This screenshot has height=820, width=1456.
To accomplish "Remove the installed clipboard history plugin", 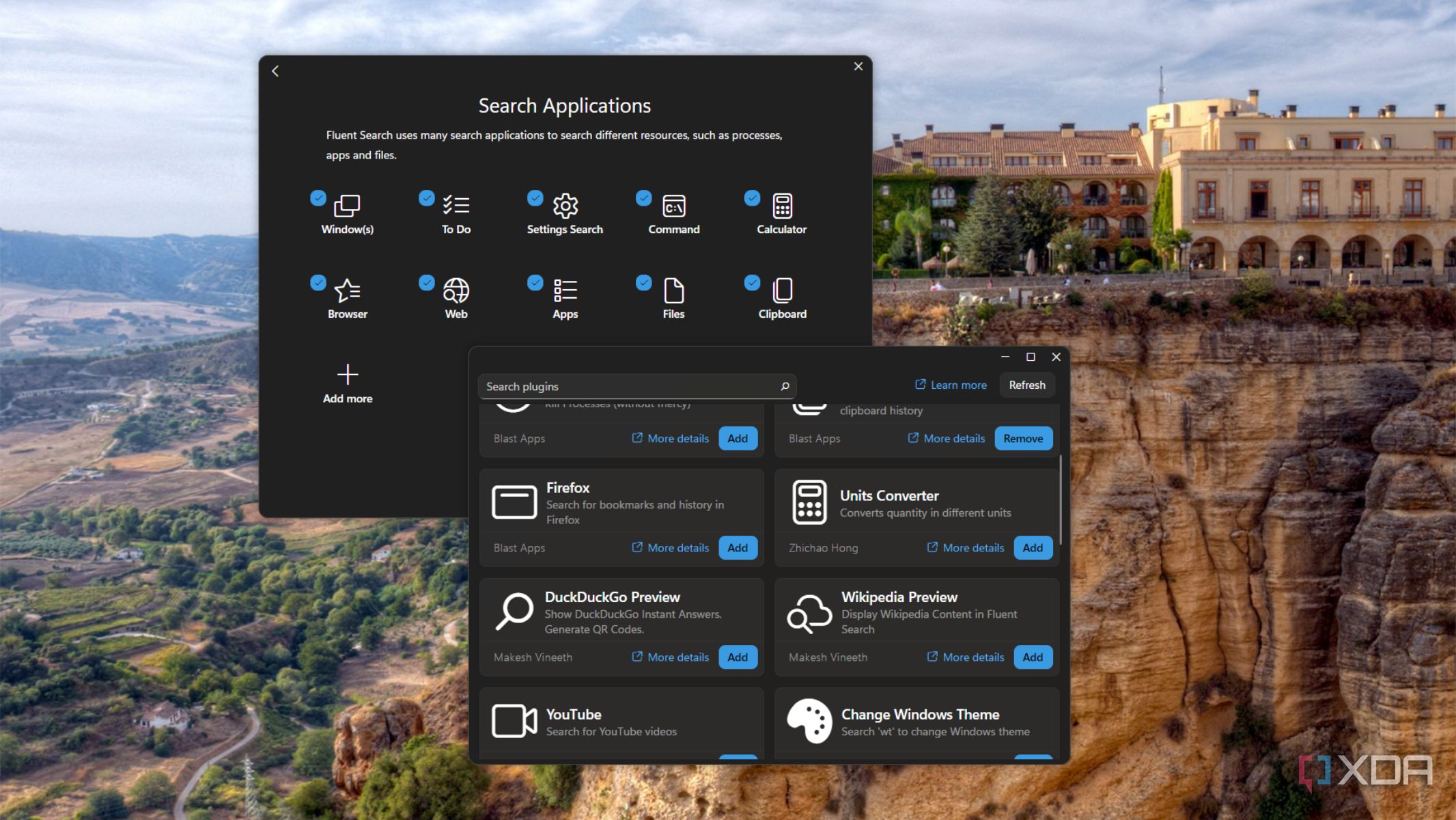I will pyautogui.click(x=1023, y=439).
